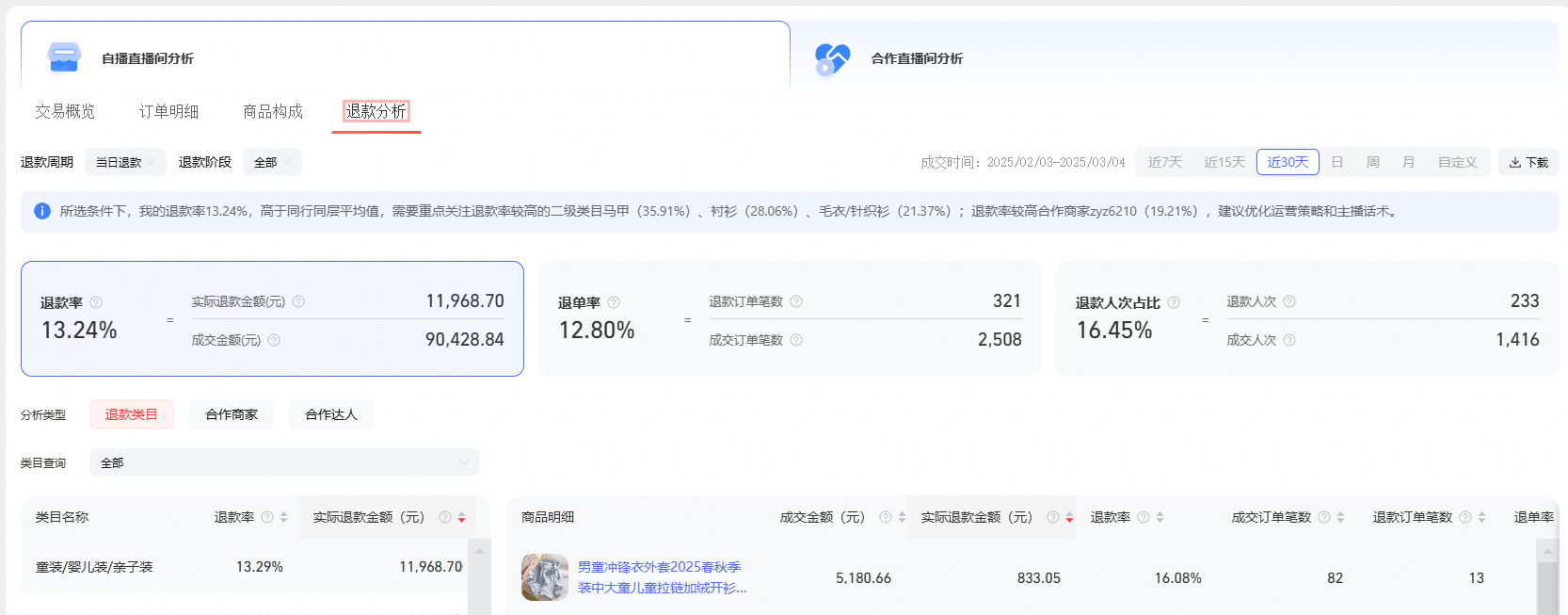
Task: Show help for 退款率 in the summary card
Action: click(x=96, y=302)
